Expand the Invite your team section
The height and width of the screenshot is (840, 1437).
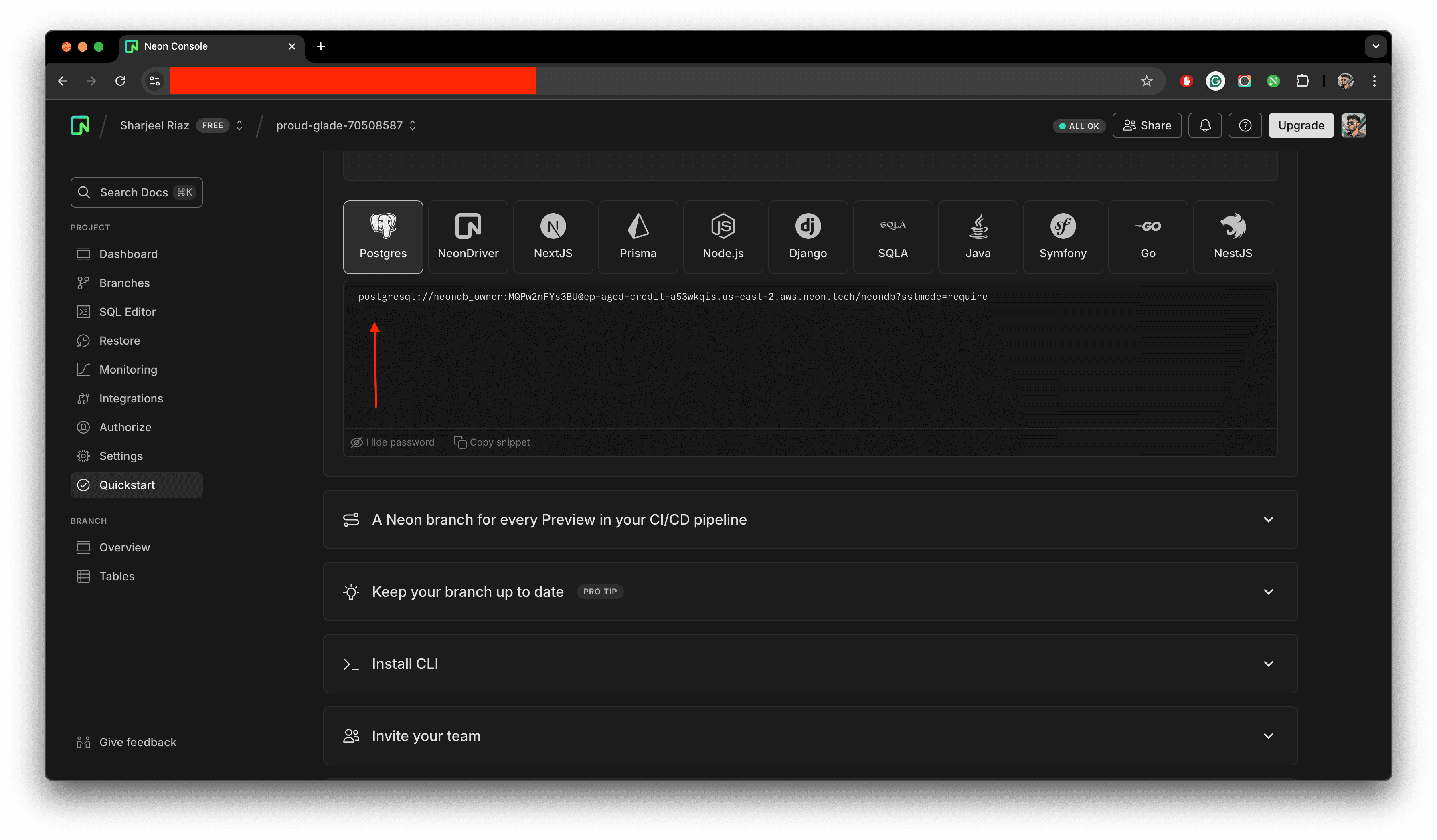click(x=810, y=736)
